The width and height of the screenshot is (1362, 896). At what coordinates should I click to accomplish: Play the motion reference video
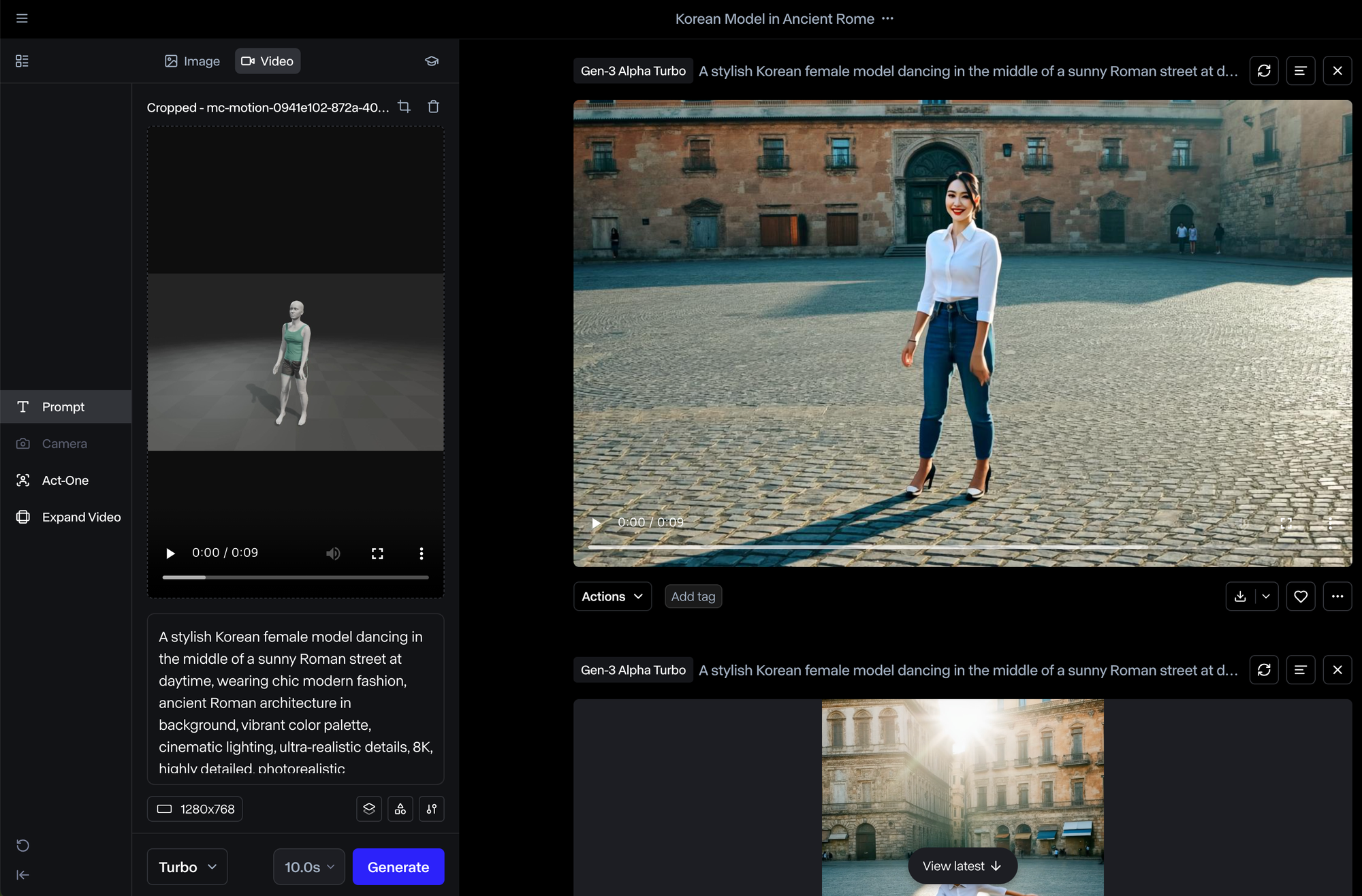170,554
